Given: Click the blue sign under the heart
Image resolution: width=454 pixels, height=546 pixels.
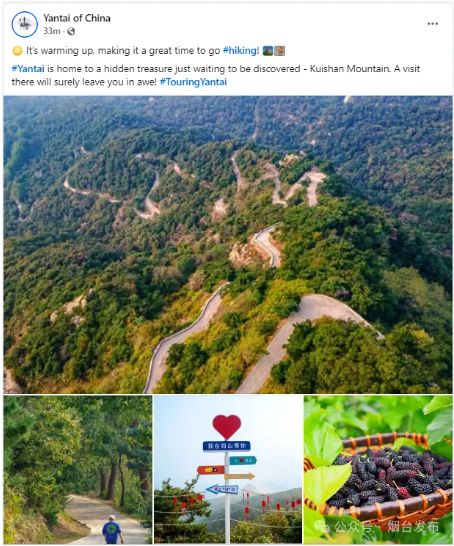Looking at the screenshot, I should click(227, 446).
